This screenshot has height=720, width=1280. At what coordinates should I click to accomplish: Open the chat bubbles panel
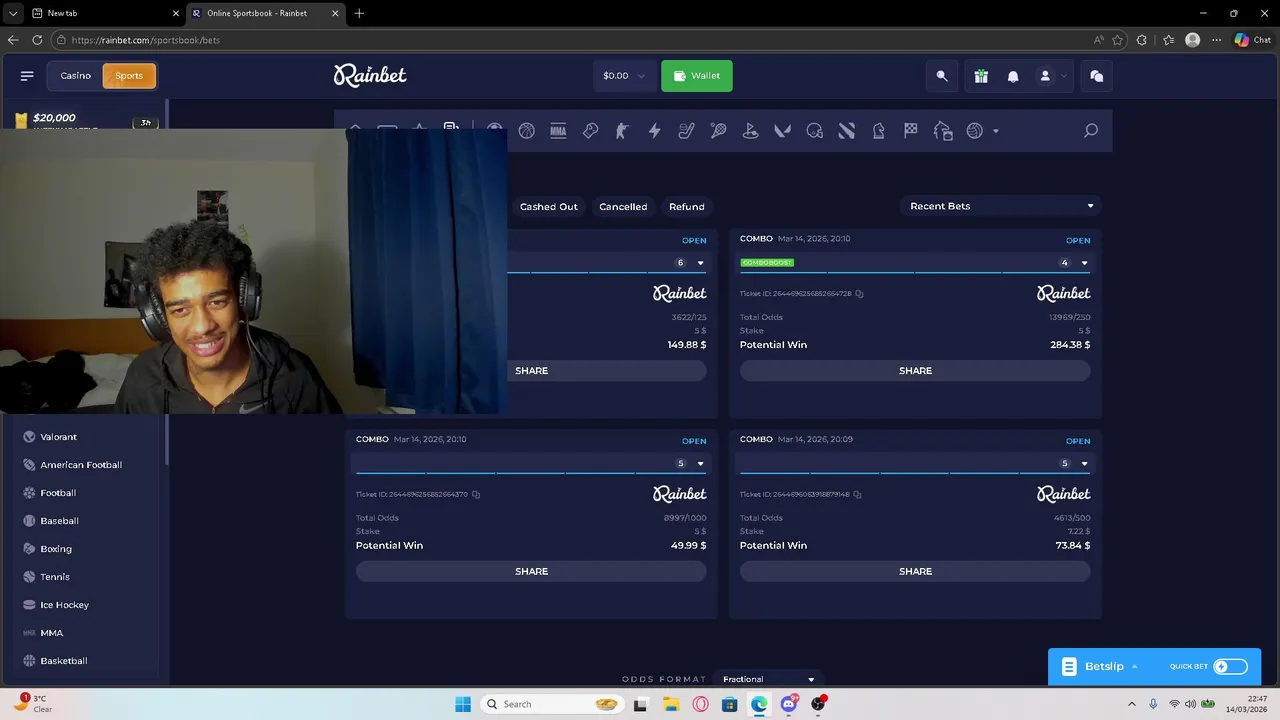[1097, 76]
